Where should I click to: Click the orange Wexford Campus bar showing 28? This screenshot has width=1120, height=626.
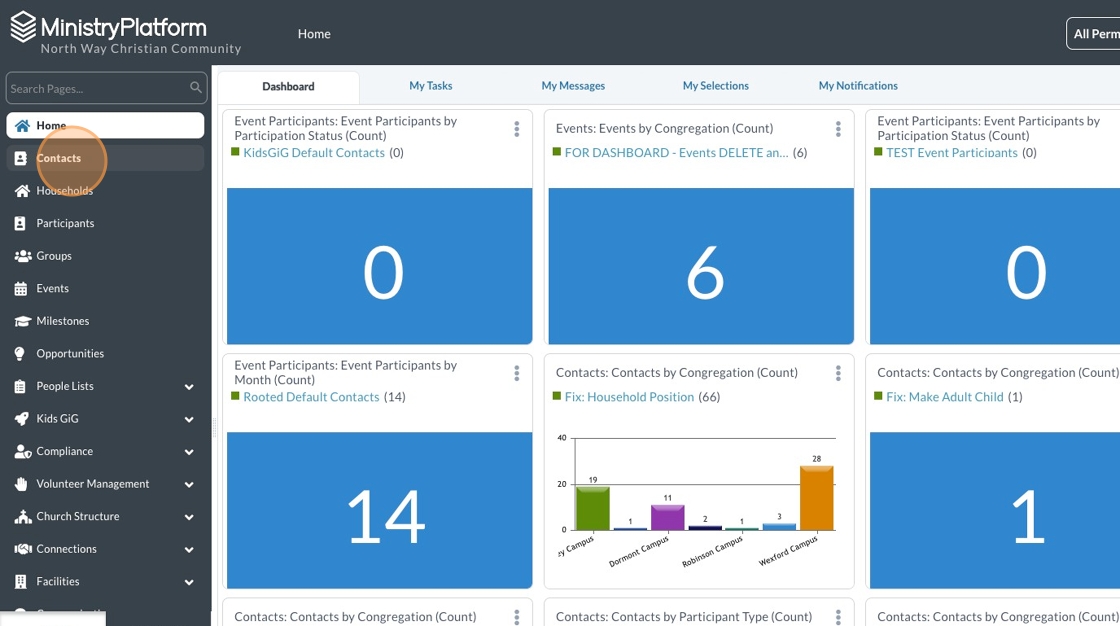click(816, 498)
